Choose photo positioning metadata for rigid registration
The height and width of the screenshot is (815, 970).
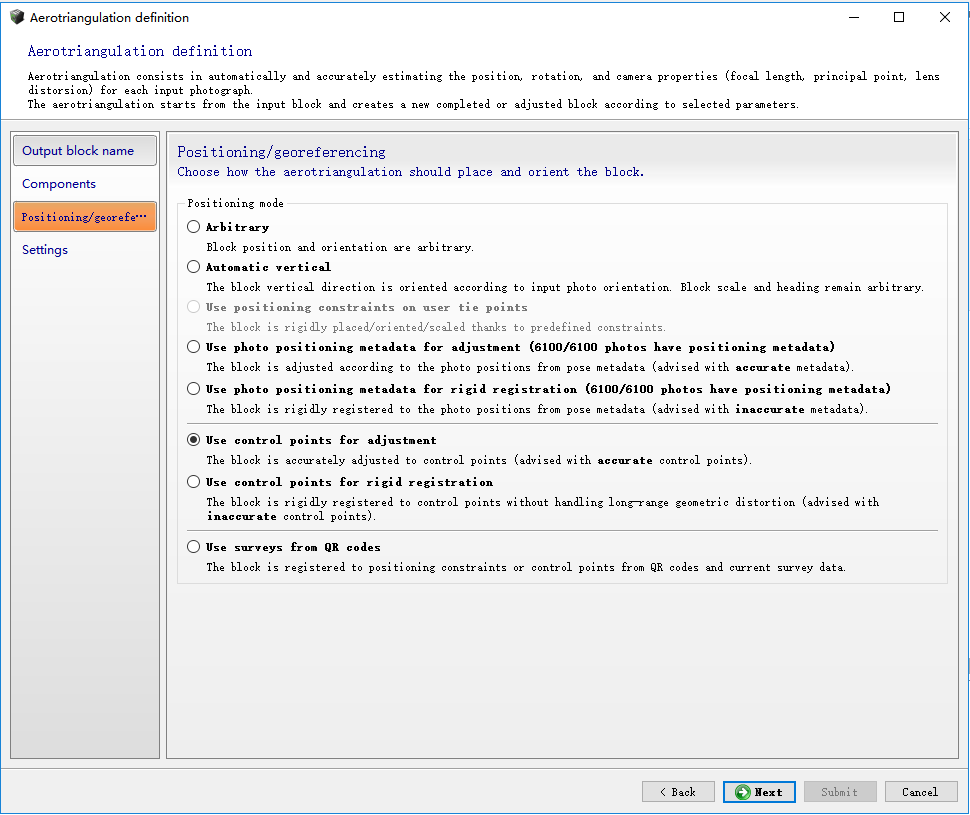[x=194, y=389]
